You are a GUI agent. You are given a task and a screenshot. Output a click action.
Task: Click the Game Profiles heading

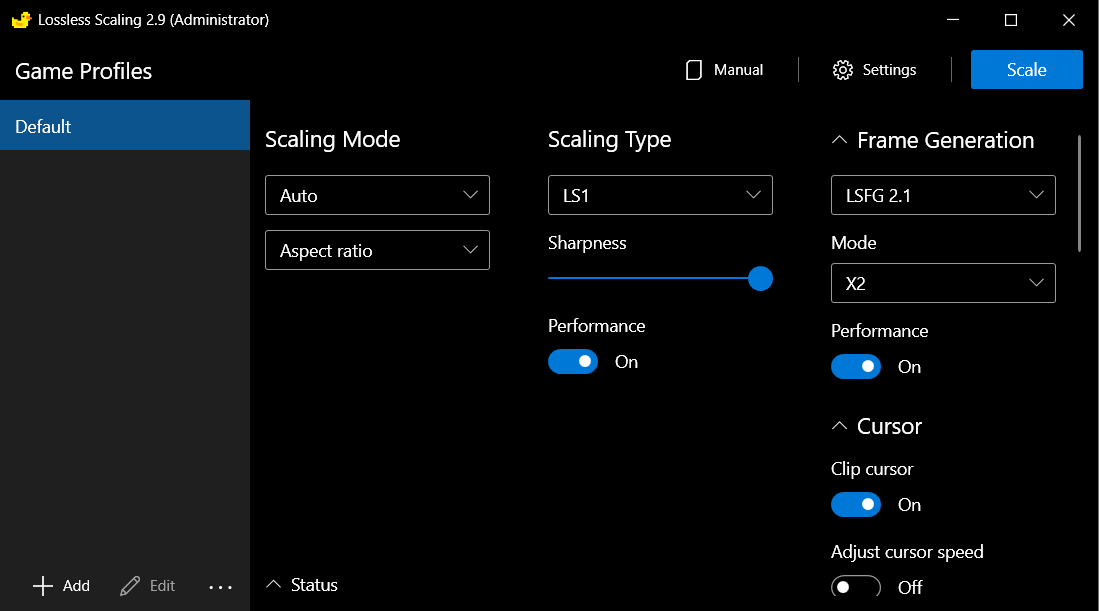[83, 71]
